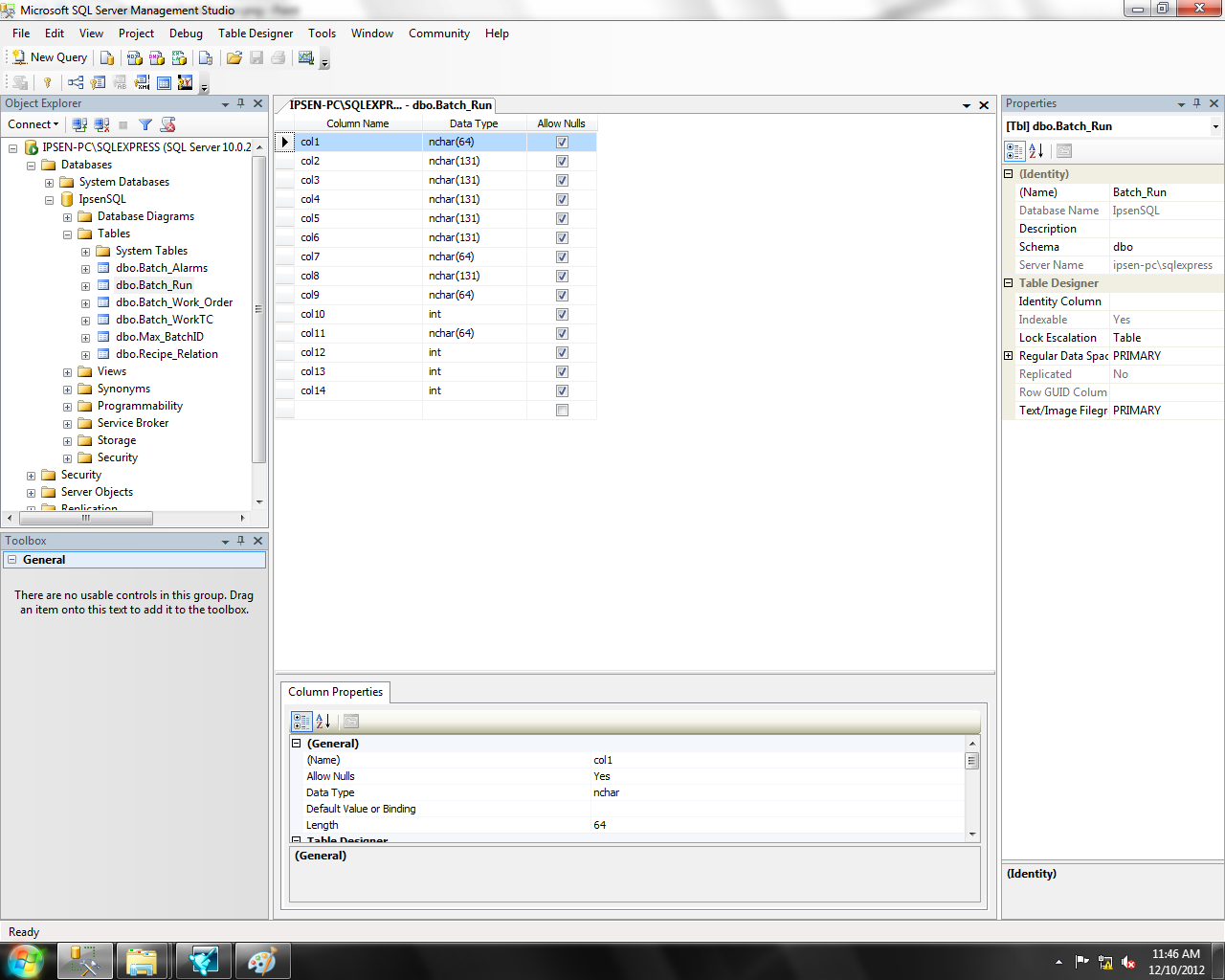Select dbo.Batch_Alarms table in tree
This screenshot has height=980, width=1225.
(x=161, y=268)
